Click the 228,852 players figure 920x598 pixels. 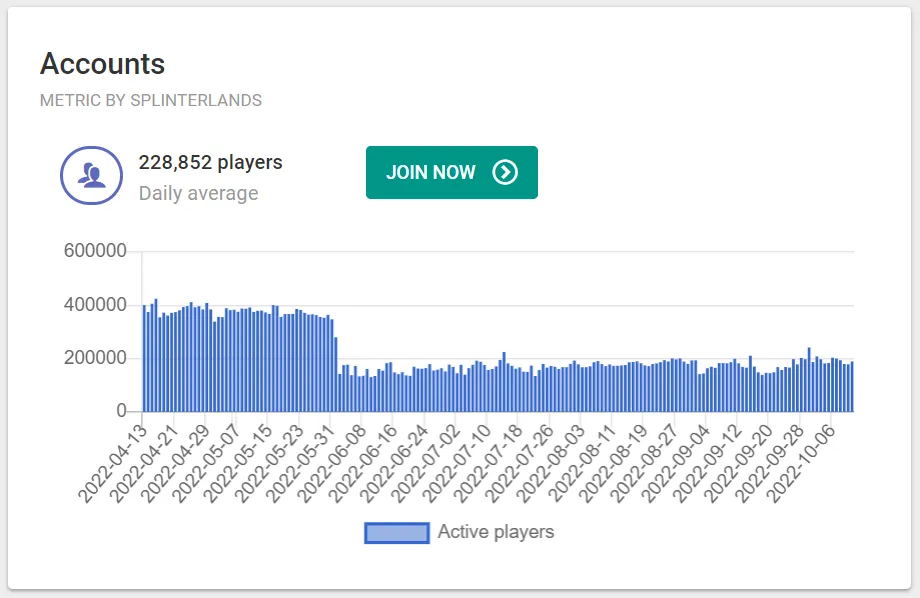[210, 162]
